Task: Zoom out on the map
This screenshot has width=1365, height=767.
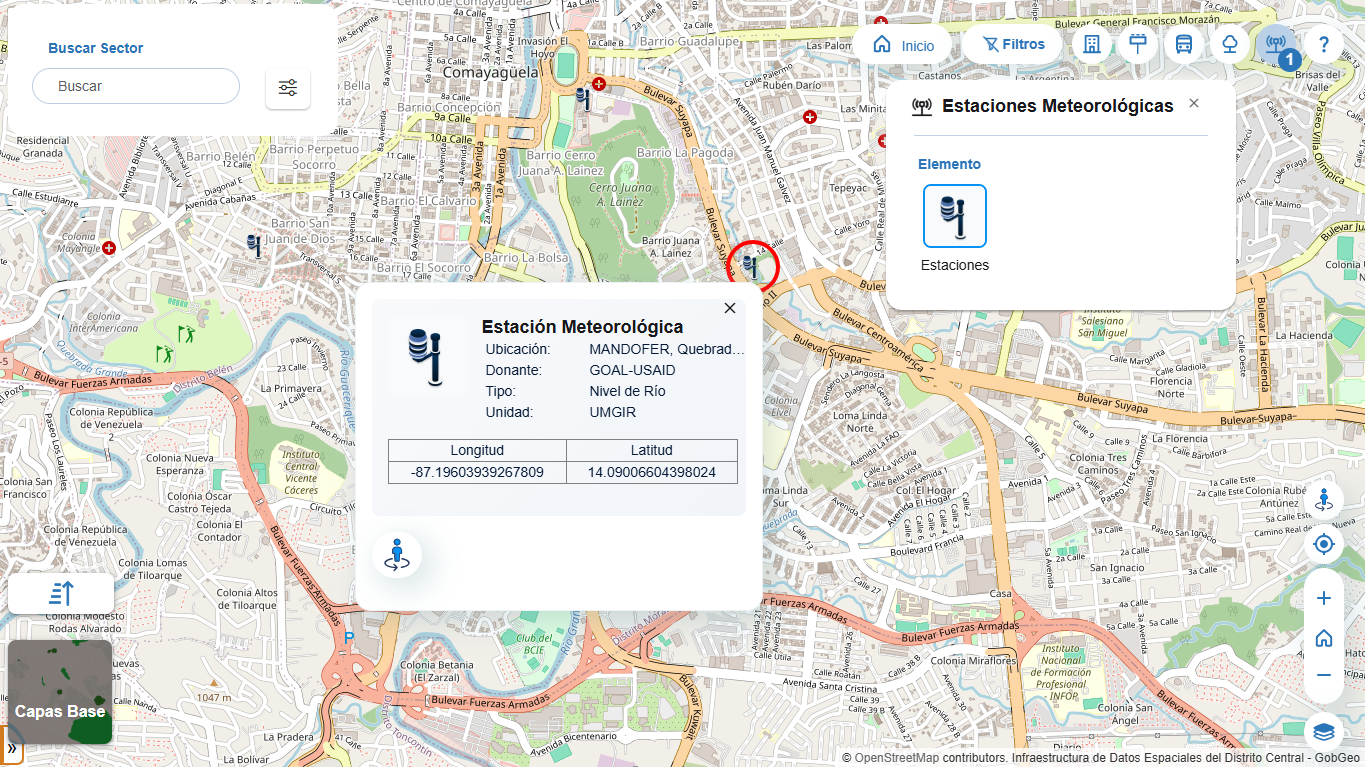Action: tap(1324, 675)
